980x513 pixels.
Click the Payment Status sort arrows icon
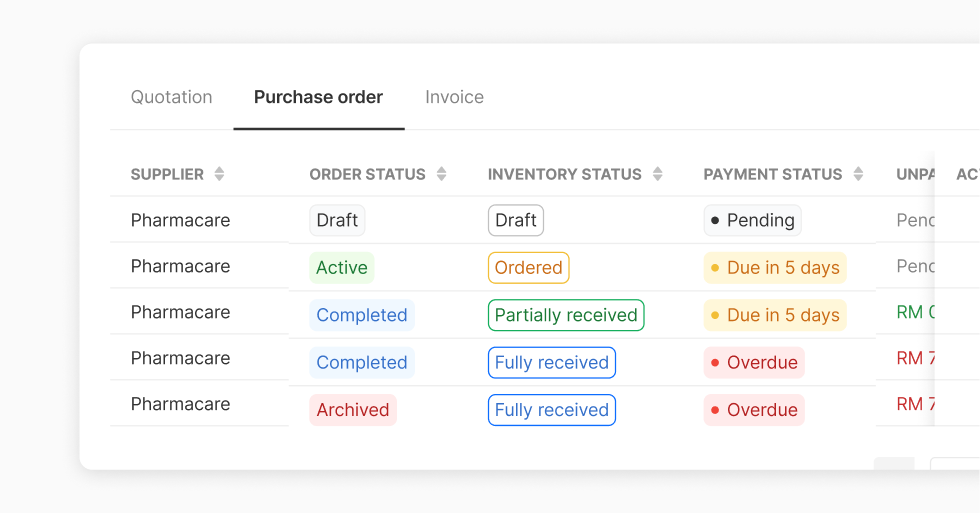[x=858, y=174]
